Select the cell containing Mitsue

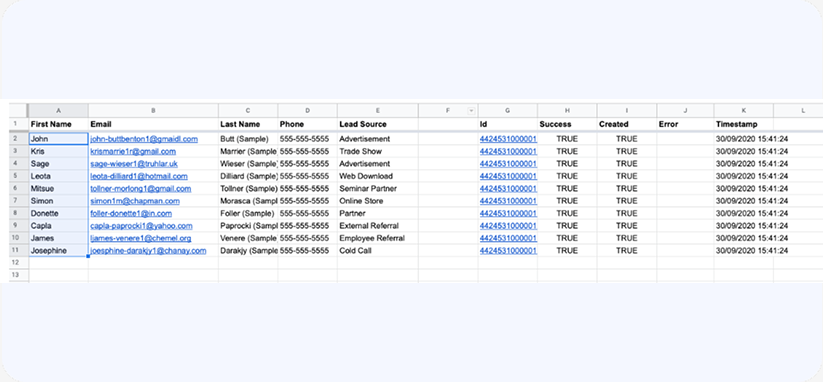tap(58, 188)
